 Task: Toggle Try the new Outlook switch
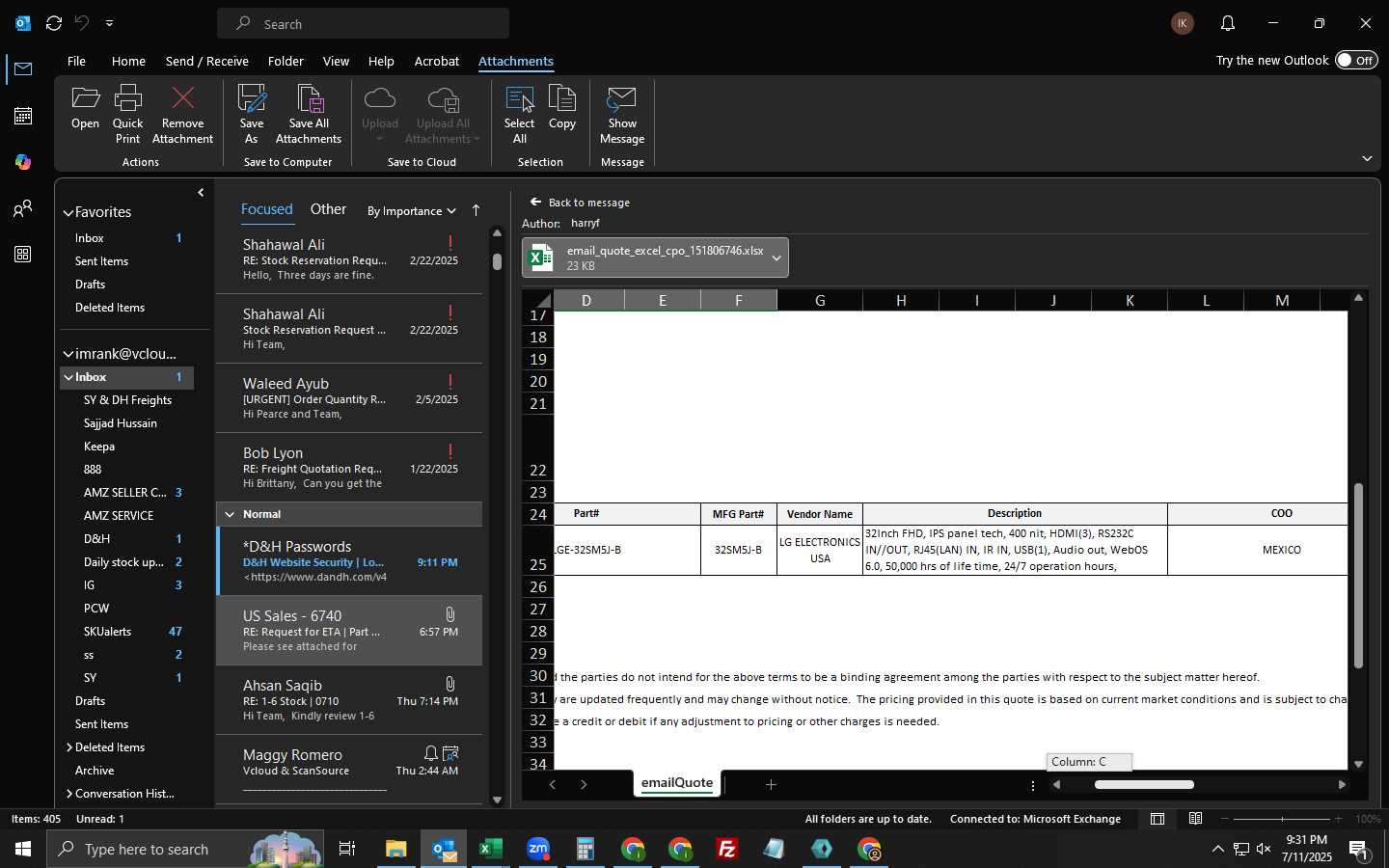coord(1356,60)
